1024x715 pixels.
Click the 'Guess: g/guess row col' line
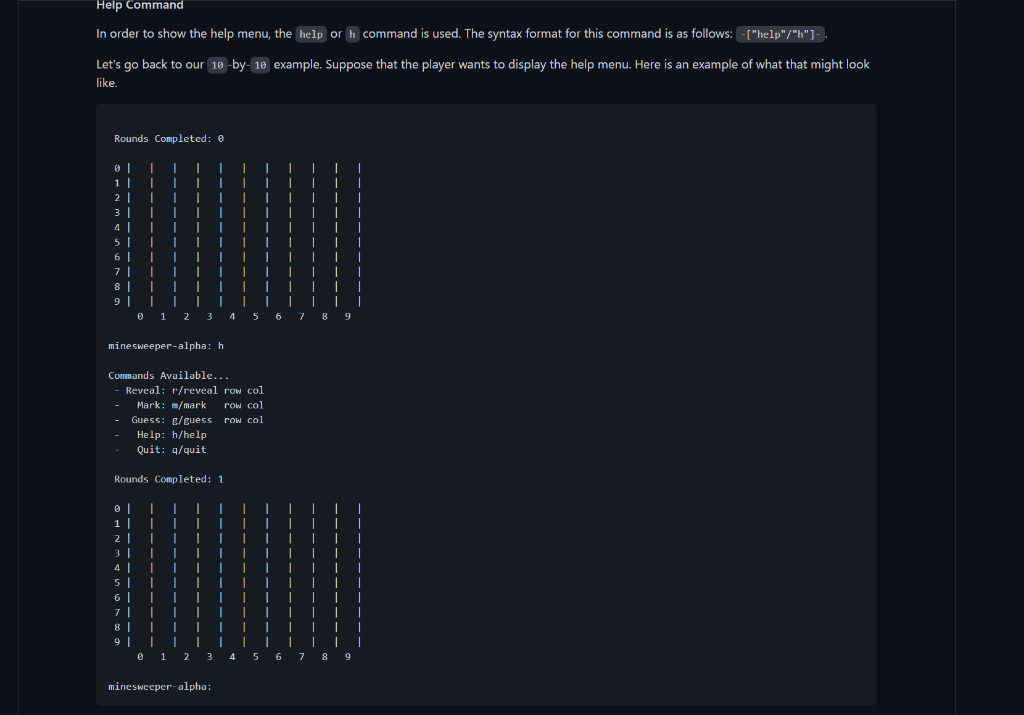click(x=189, y=420)
